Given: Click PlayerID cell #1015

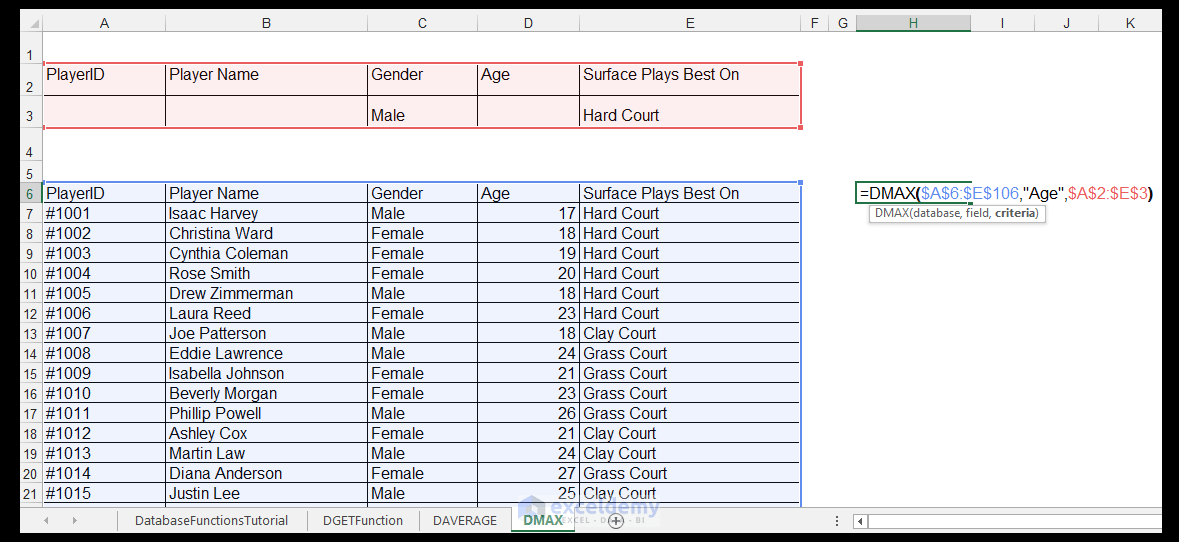Looking at the screenshot, I should [105, 493].
